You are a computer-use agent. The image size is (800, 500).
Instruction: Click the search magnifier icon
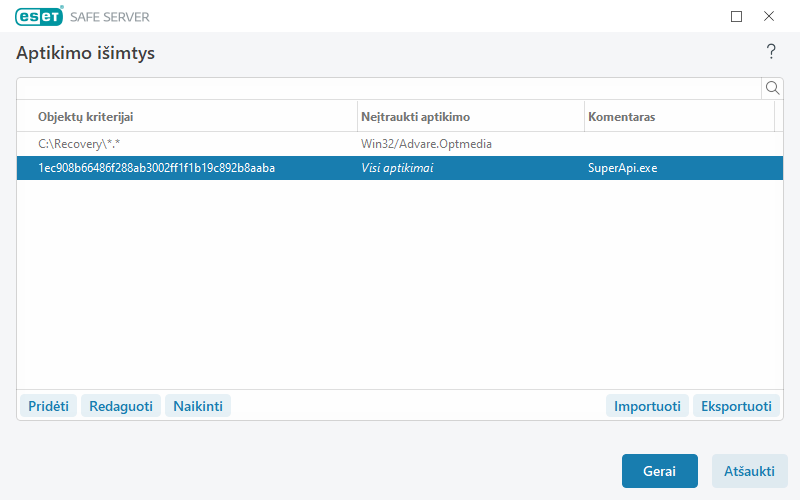point(772,88)
